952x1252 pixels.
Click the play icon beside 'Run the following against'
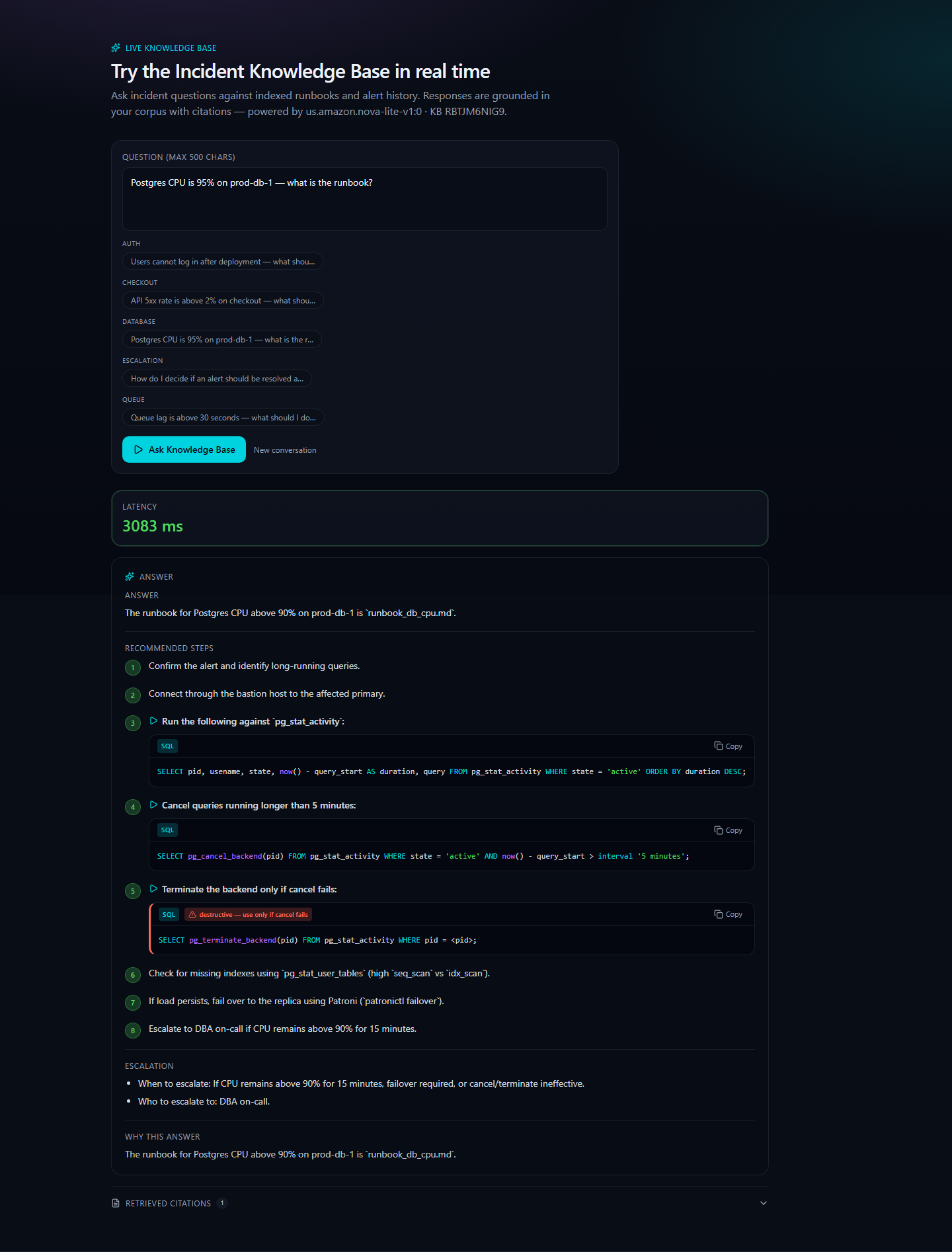click(153, 721)
